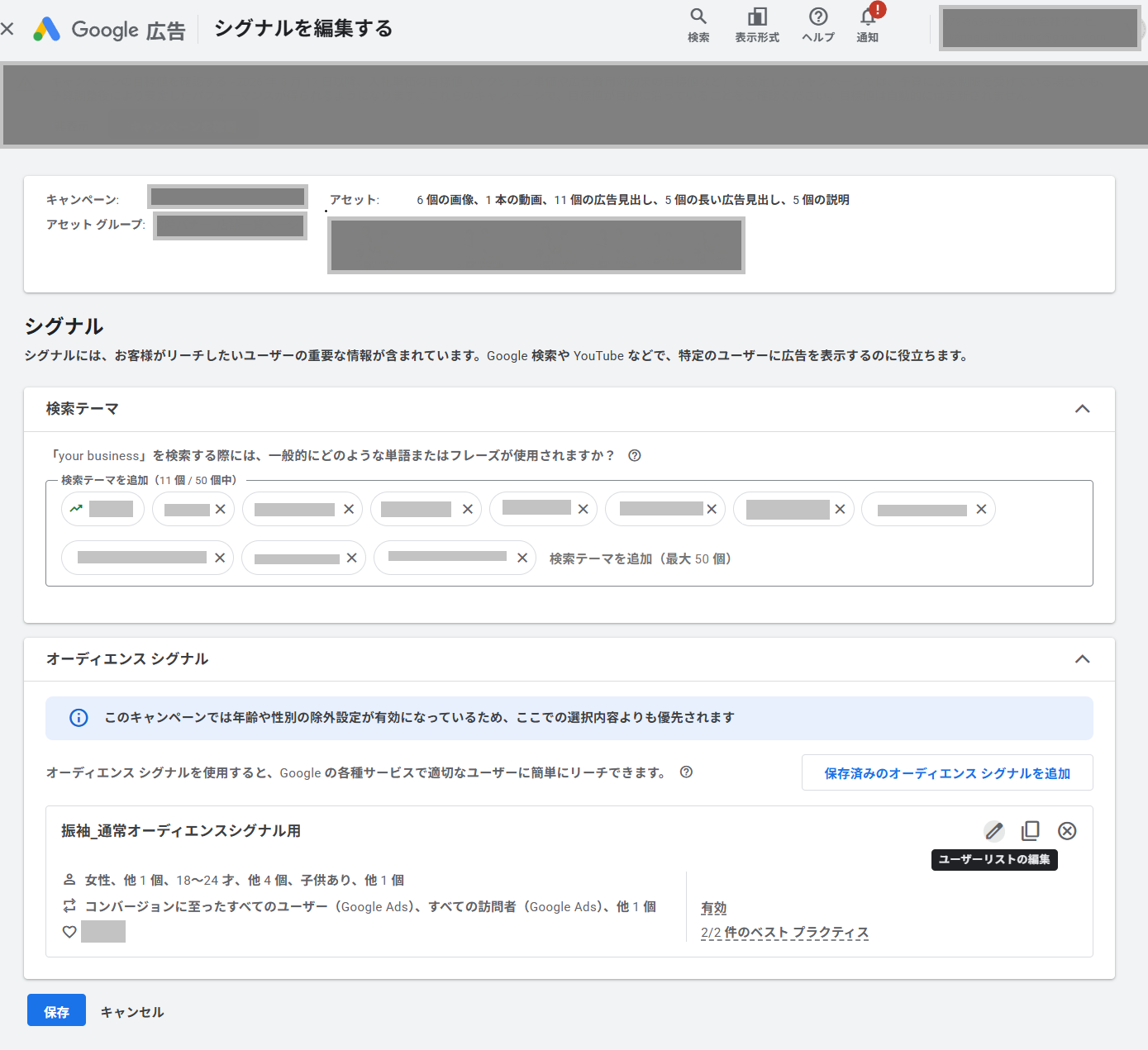The height and width of the screenshot is (1050, 1148).
Task: Remove the fourth search theme chip in the first row
Action: (468, 509)
